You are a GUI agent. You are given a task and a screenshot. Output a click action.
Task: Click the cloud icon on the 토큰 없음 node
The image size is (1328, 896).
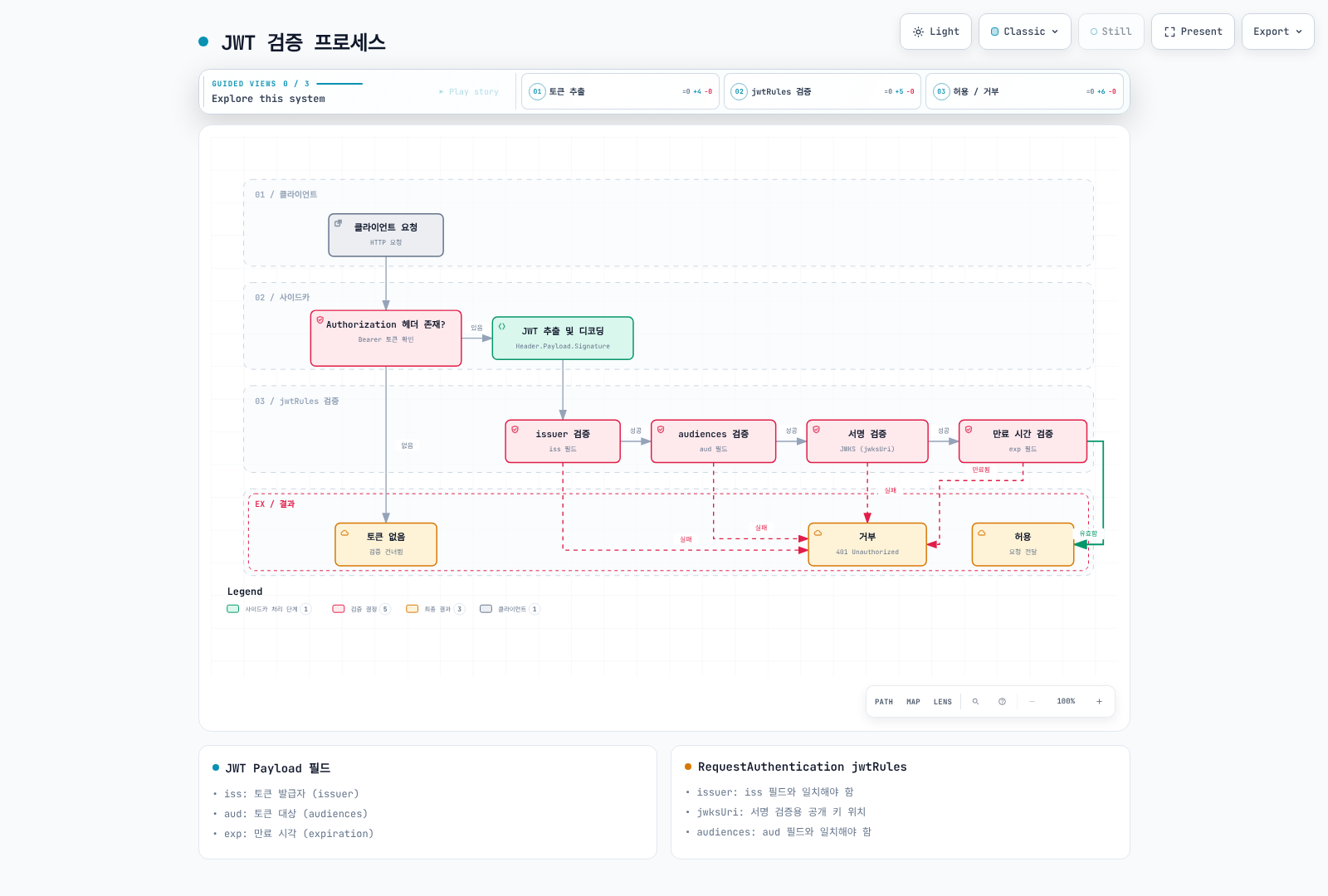pyautogui.click(x=344, y=533)
